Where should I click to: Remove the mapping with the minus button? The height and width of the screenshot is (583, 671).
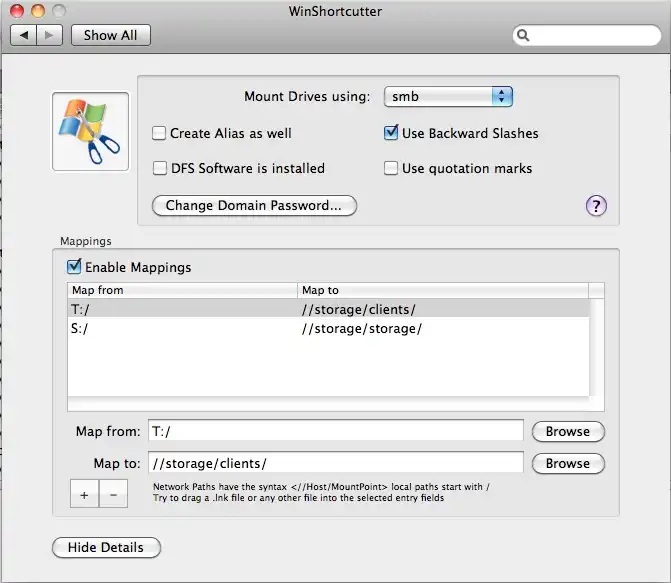(113, 494)
